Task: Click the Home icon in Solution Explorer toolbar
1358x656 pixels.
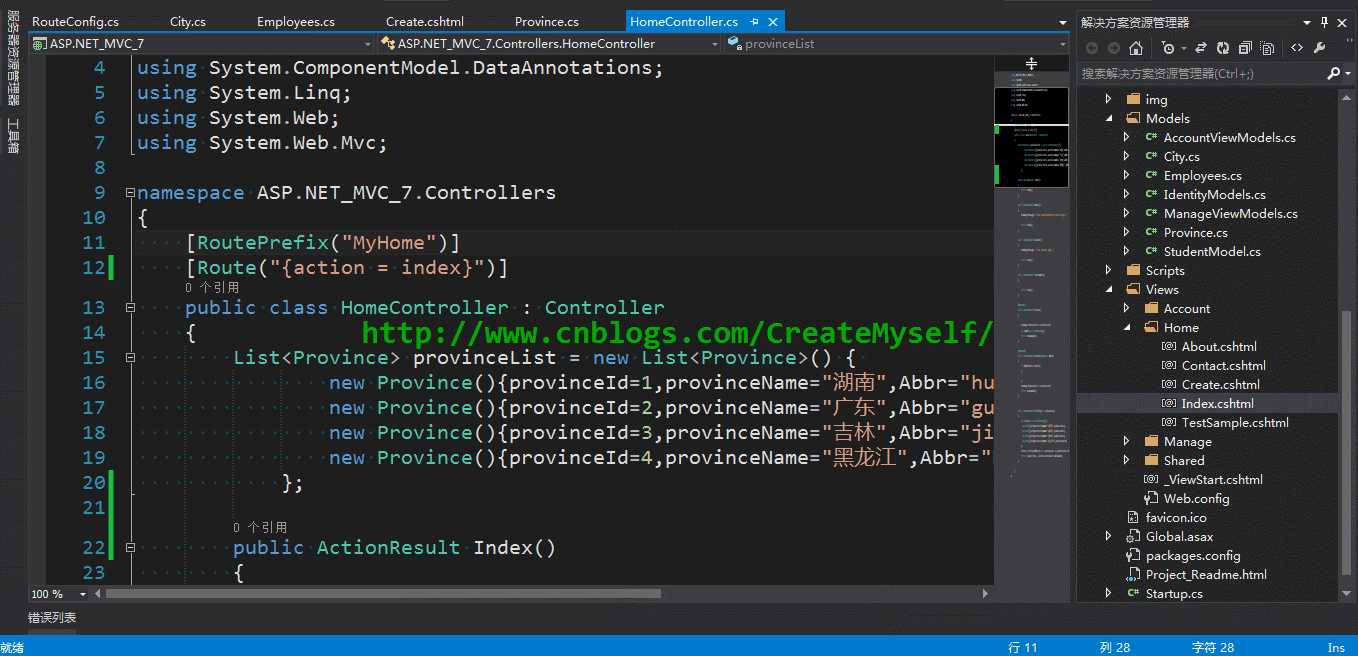Action: [1136, 48]
